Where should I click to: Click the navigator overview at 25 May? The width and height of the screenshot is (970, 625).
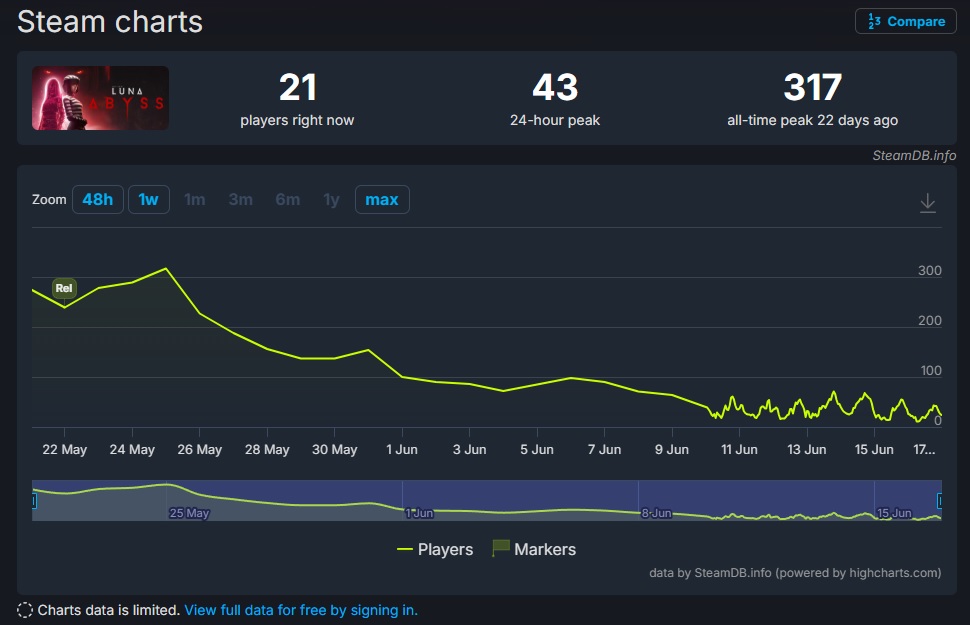click(x=189, y=512)
